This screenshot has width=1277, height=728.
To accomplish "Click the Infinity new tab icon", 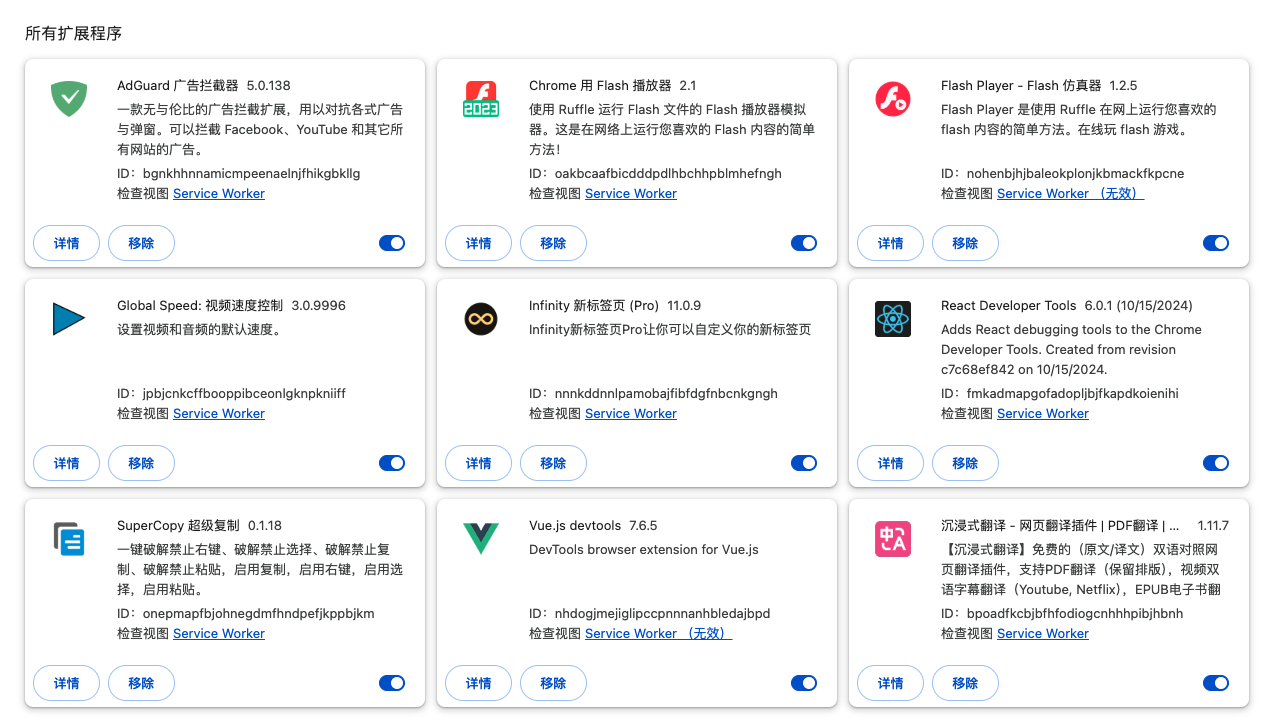I will coord(481,319).
